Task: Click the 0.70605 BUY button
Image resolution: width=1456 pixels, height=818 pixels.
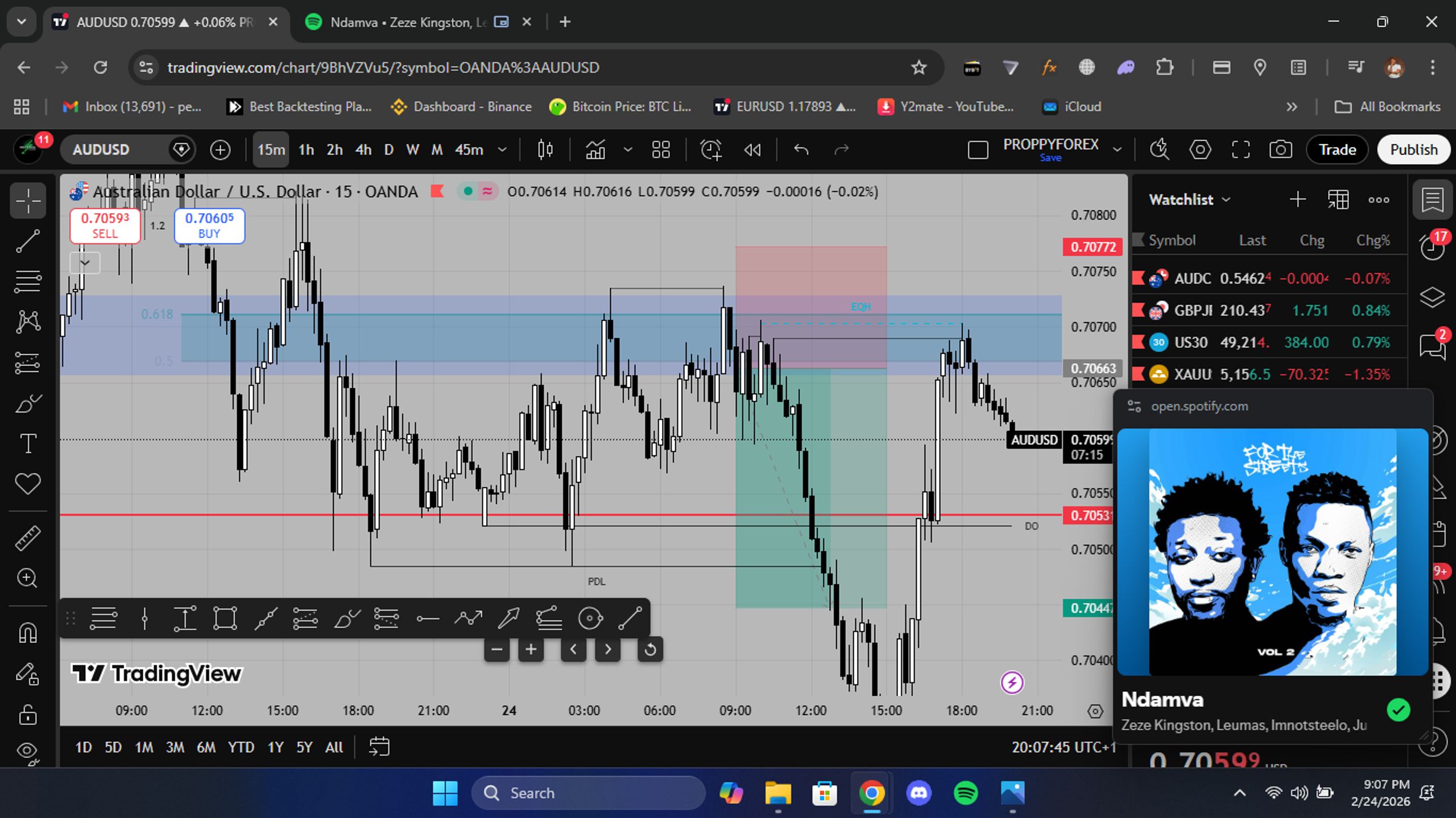Action: 209,226
